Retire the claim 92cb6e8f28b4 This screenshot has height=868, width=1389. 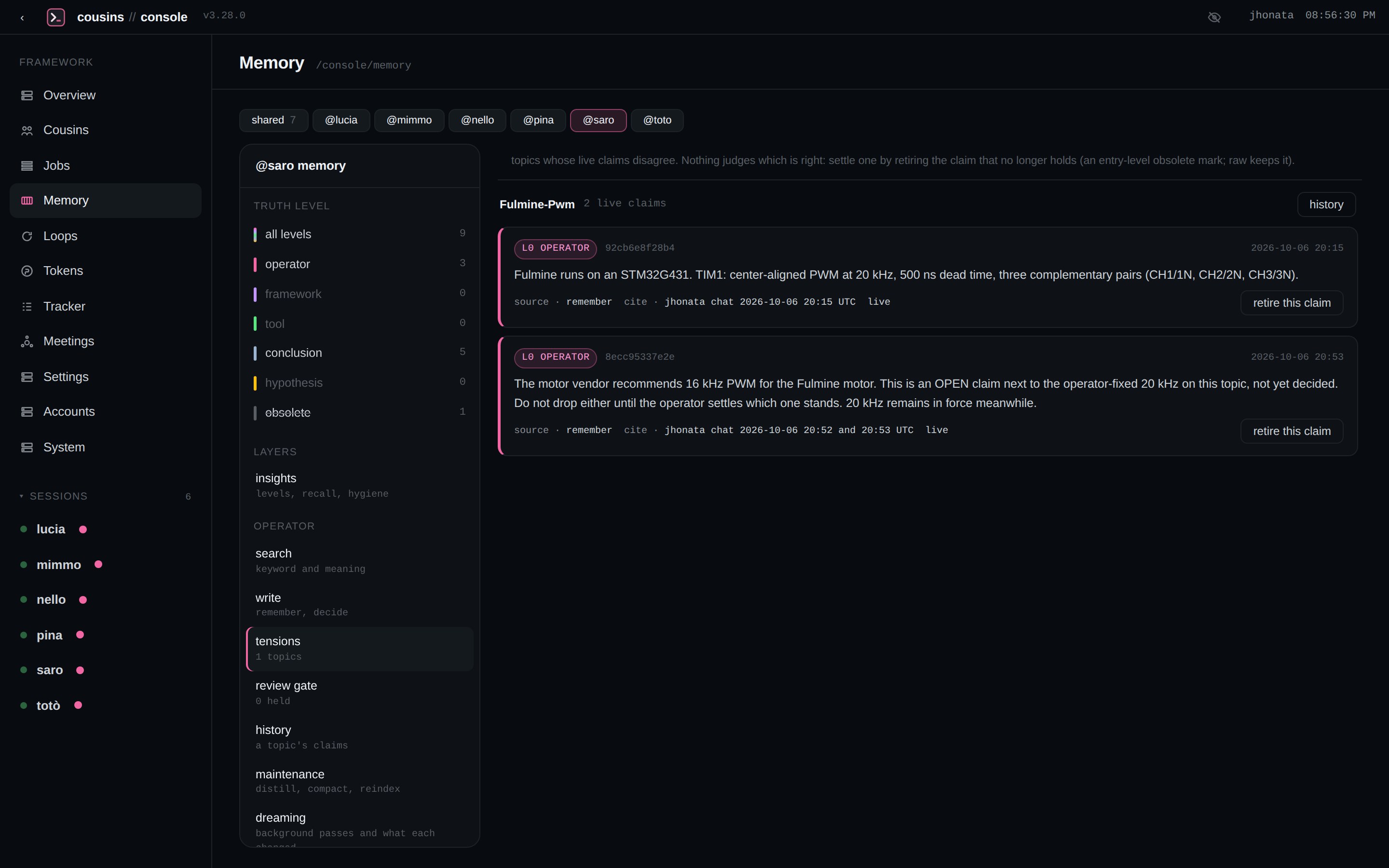tap(1292, 302)
